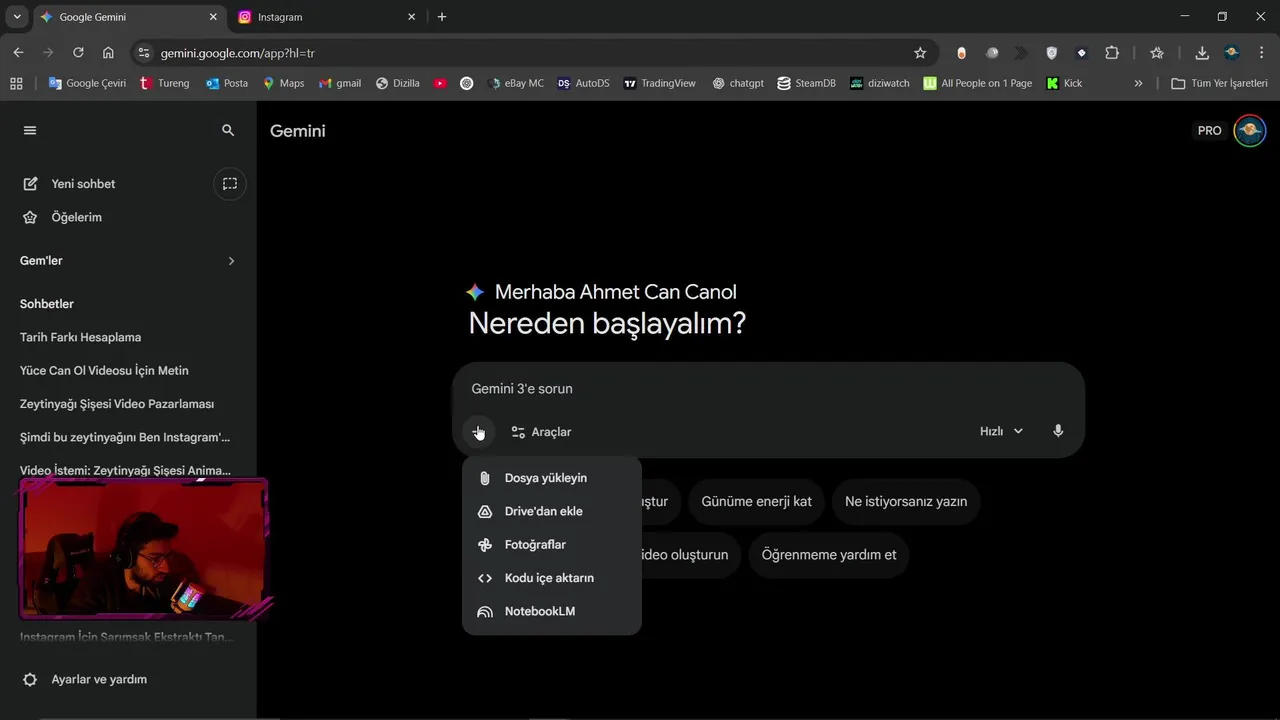Open the SteamDB bookmark
The height and width of the screenshot is (720, 1280).
(x=806, y=83)
